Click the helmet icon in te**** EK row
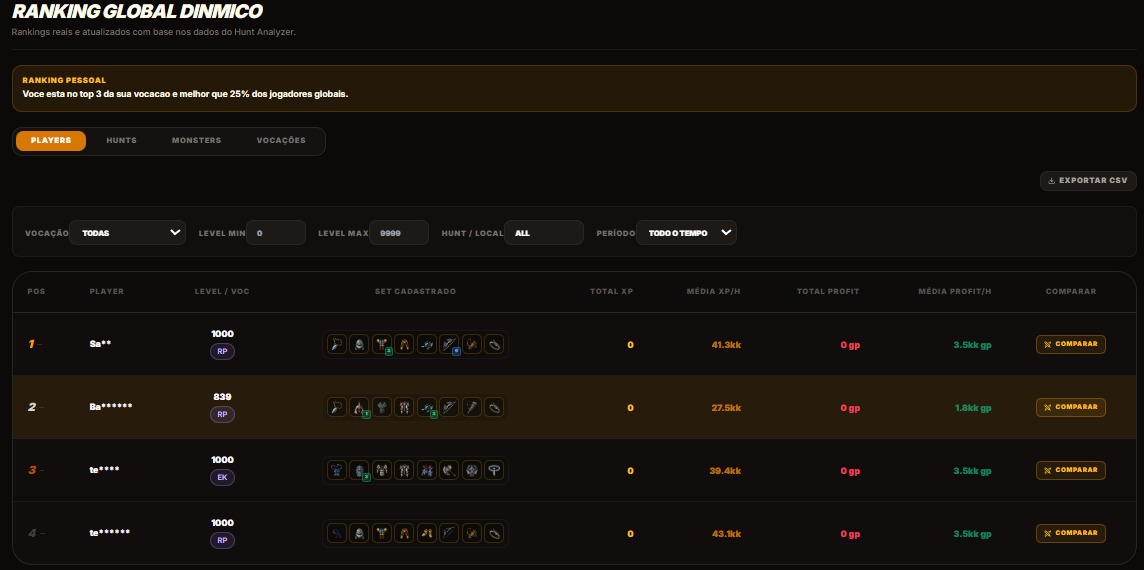 (359, 470)
